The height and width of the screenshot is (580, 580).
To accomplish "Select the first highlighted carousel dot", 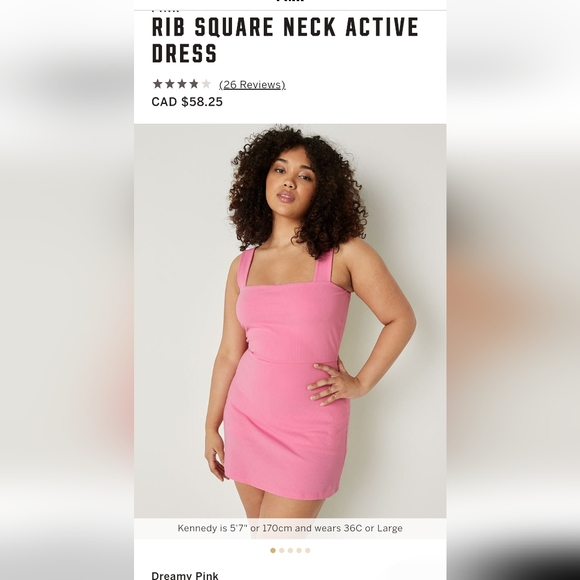I will 273,550.
